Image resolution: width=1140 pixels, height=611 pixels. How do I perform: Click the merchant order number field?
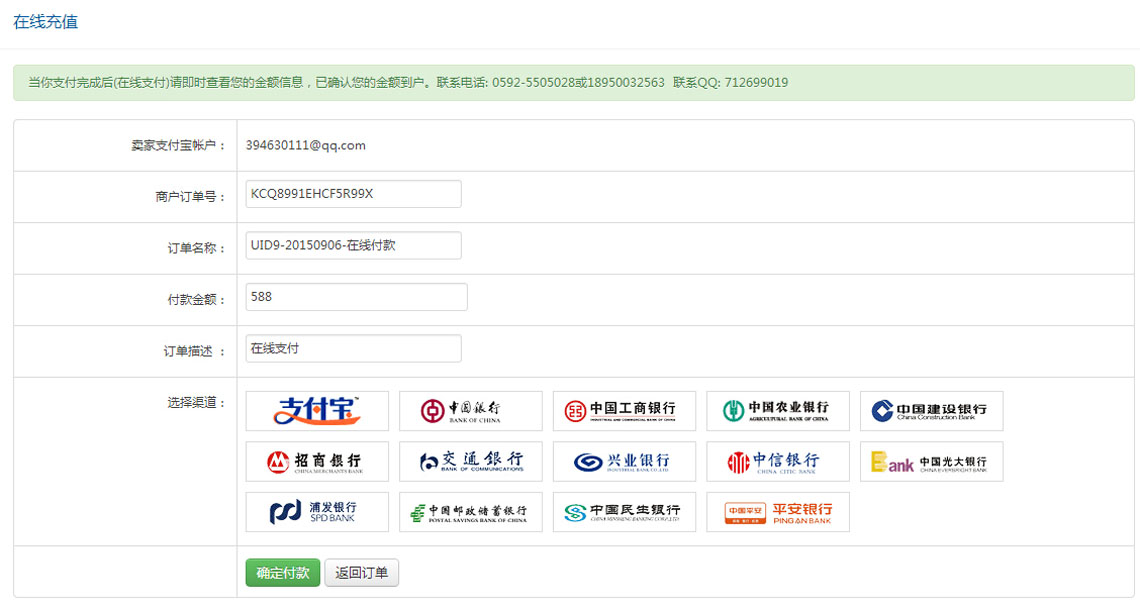tap(353, 194)
